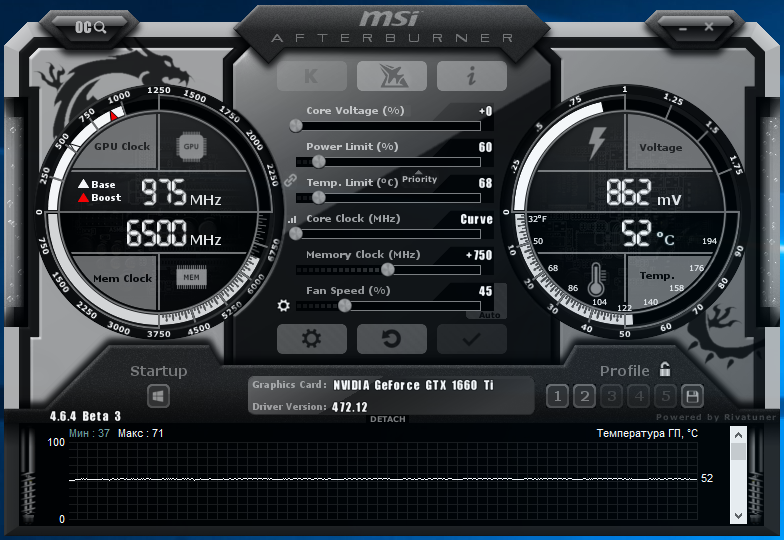Click the Core Clock slider handle
Screen dimensions: 784x540
(x=296, y=234)
